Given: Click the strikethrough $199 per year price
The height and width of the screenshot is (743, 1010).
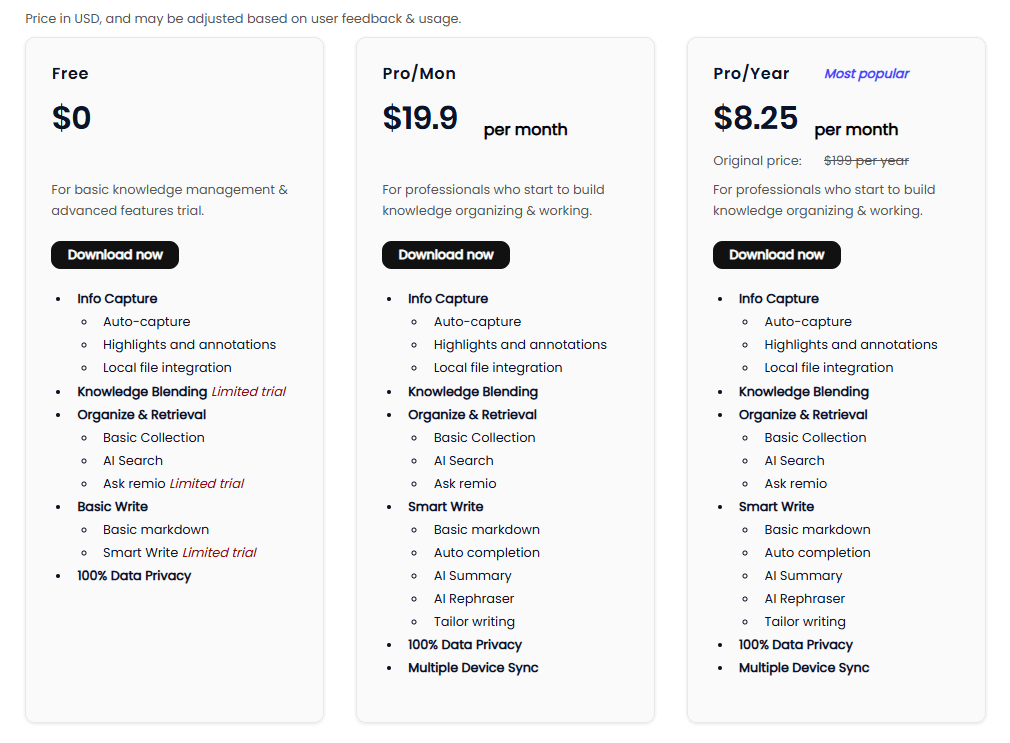Looking at the screenshot, I should (866, 160).
